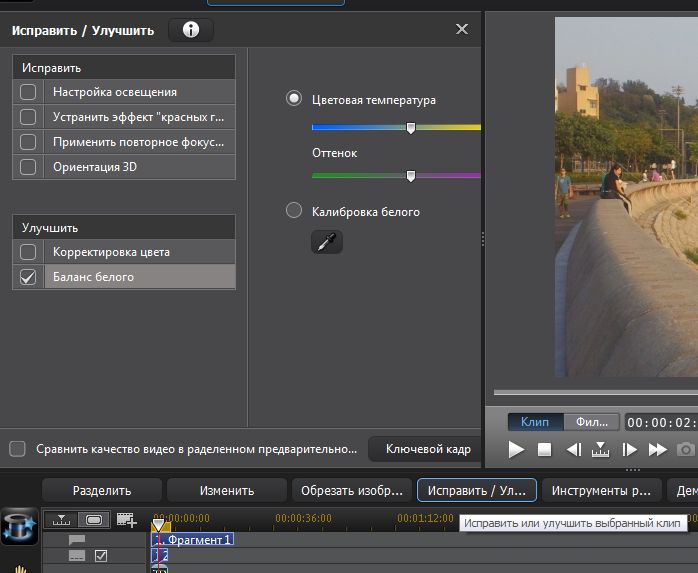
Task: Click the add tracks icon in timeline
Action: pyautogui.click(x=126, y=519)
